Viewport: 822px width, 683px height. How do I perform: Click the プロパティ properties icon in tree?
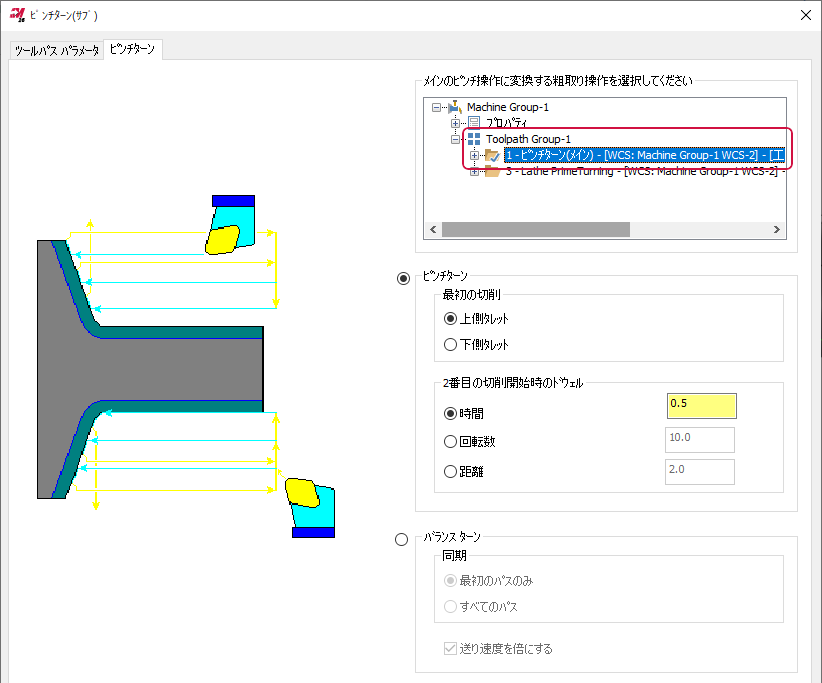(474, 122)
